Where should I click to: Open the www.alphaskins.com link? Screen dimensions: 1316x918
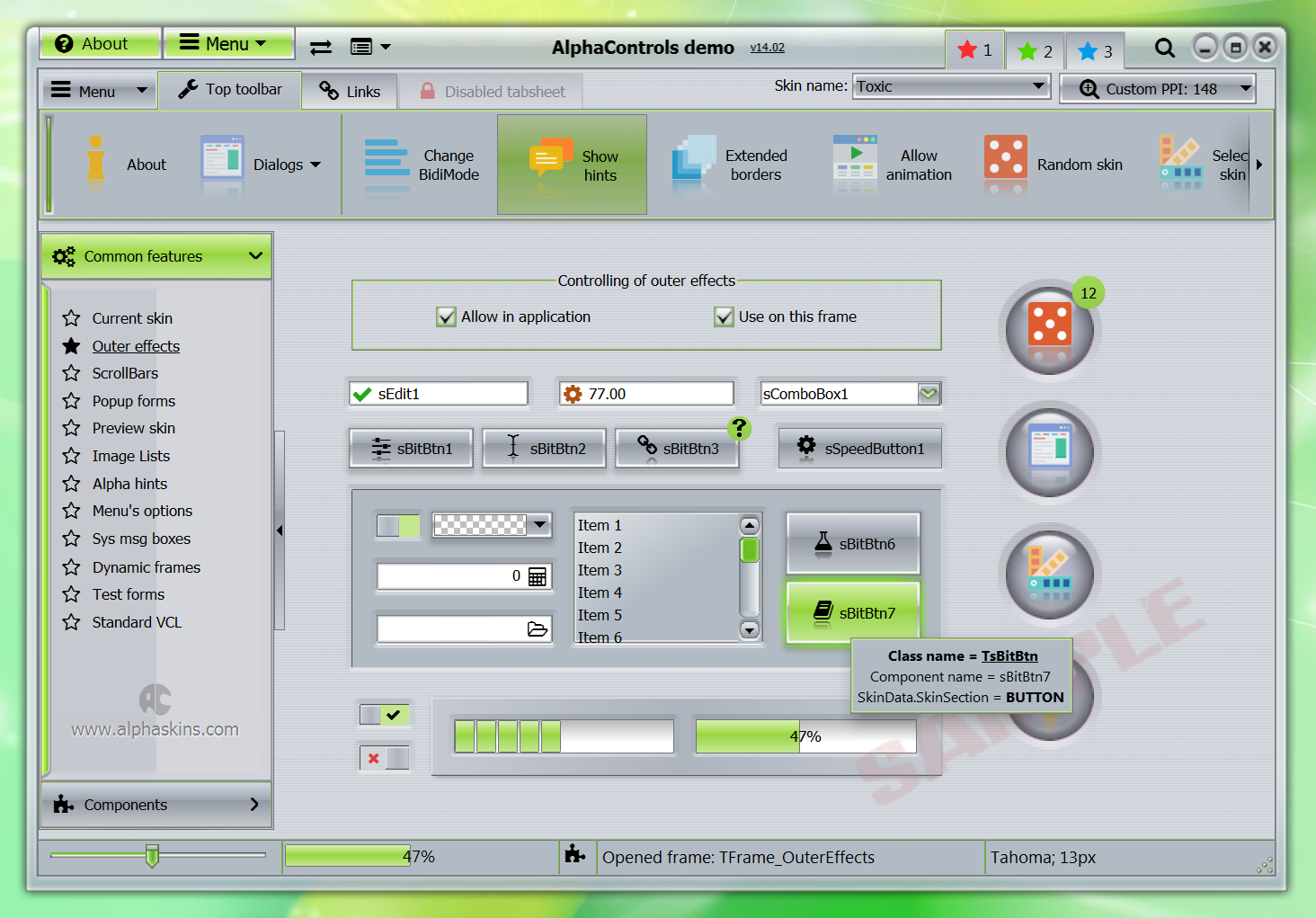(x=156, y=729)
